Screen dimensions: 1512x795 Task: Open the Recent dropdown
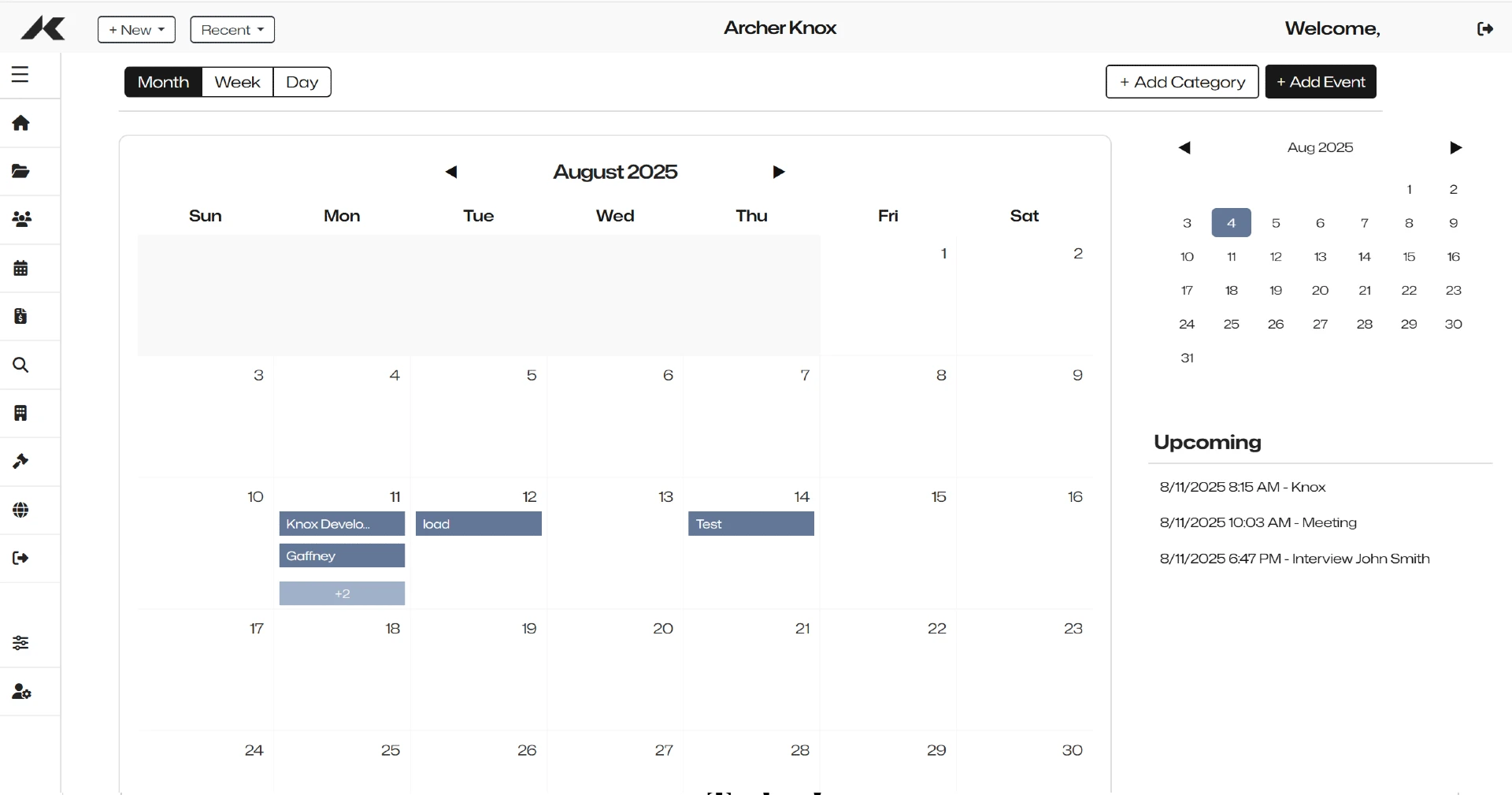(x=232, y=30)
